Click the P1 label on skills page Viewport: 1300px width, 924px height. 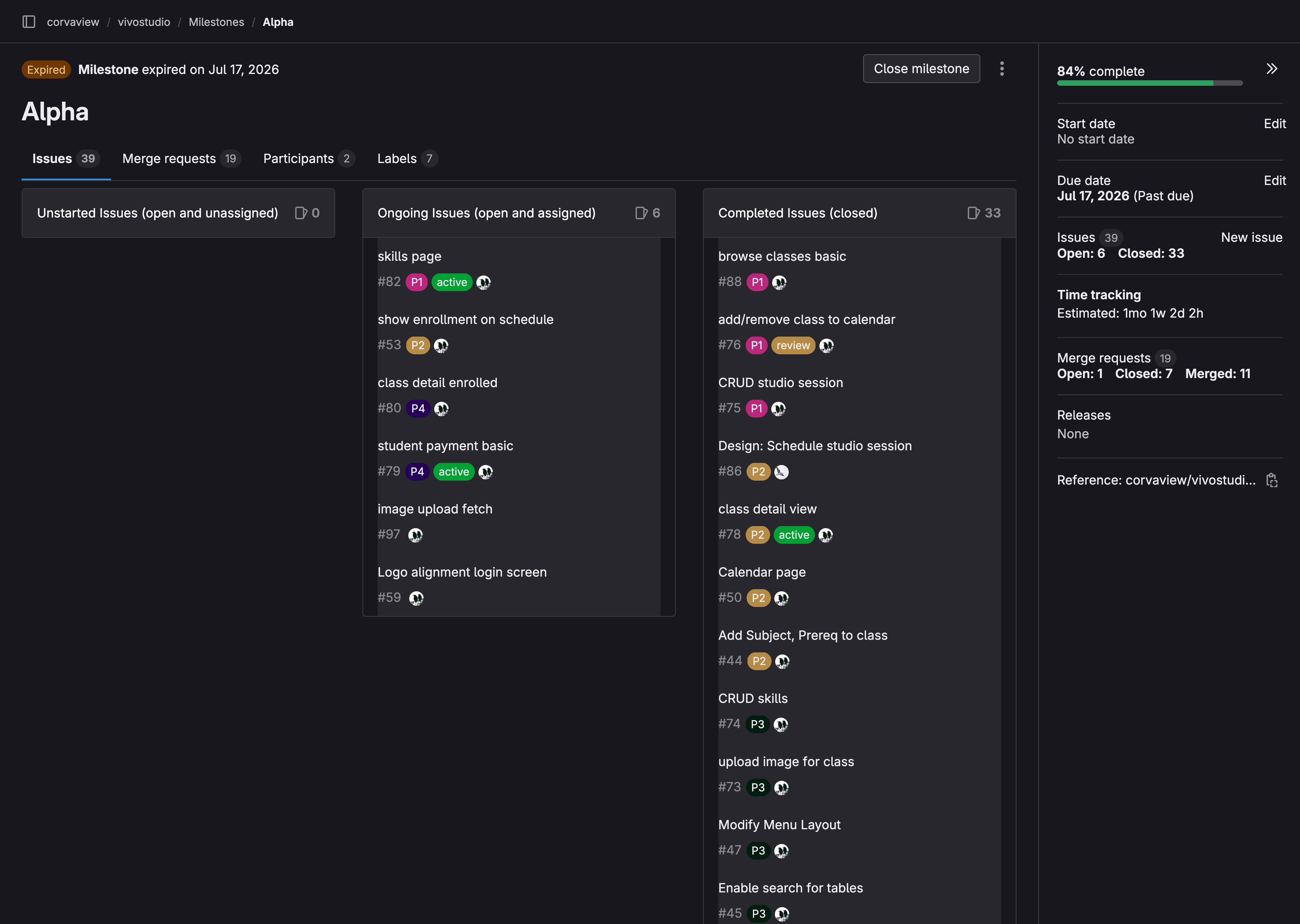(417, 282)
